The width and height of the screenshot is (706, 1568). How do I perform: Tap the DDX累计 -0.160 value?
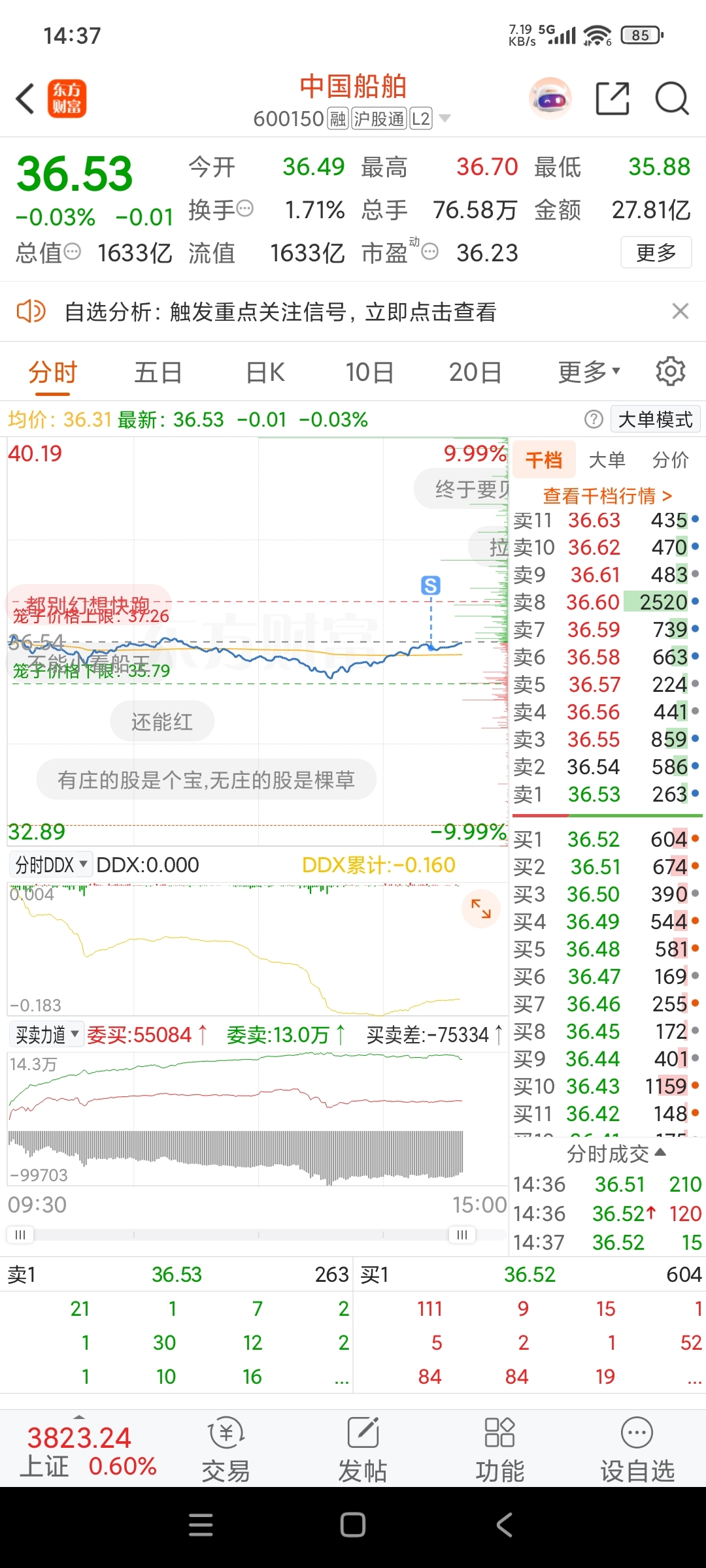point(378,865)
